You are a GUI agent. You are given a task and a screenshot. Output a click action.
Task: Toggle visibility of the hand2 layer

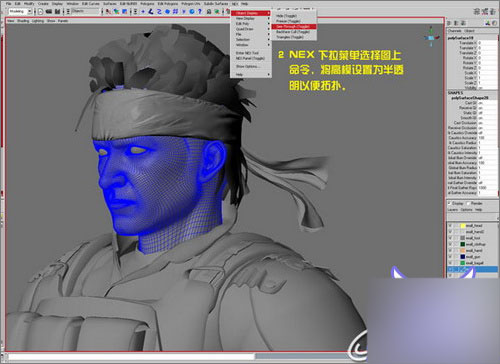click(x=450, y=232)
